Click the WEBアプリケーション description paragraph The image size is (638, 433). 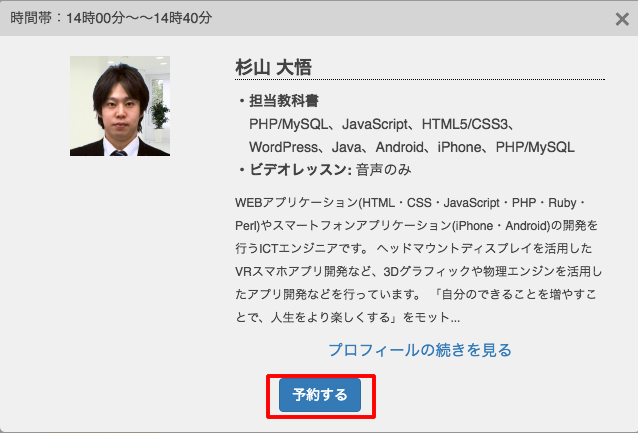(x=418, y=260)
